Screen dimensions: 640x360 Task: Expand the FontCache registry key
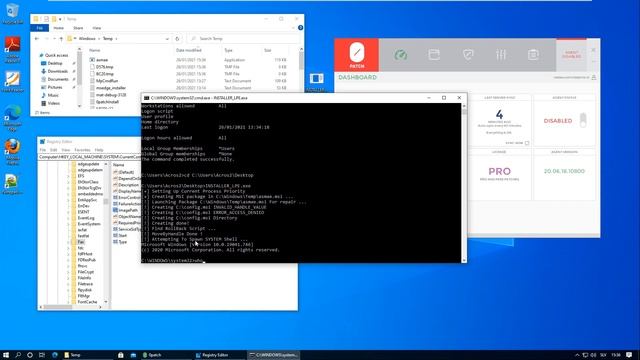[x=69, y=302]
